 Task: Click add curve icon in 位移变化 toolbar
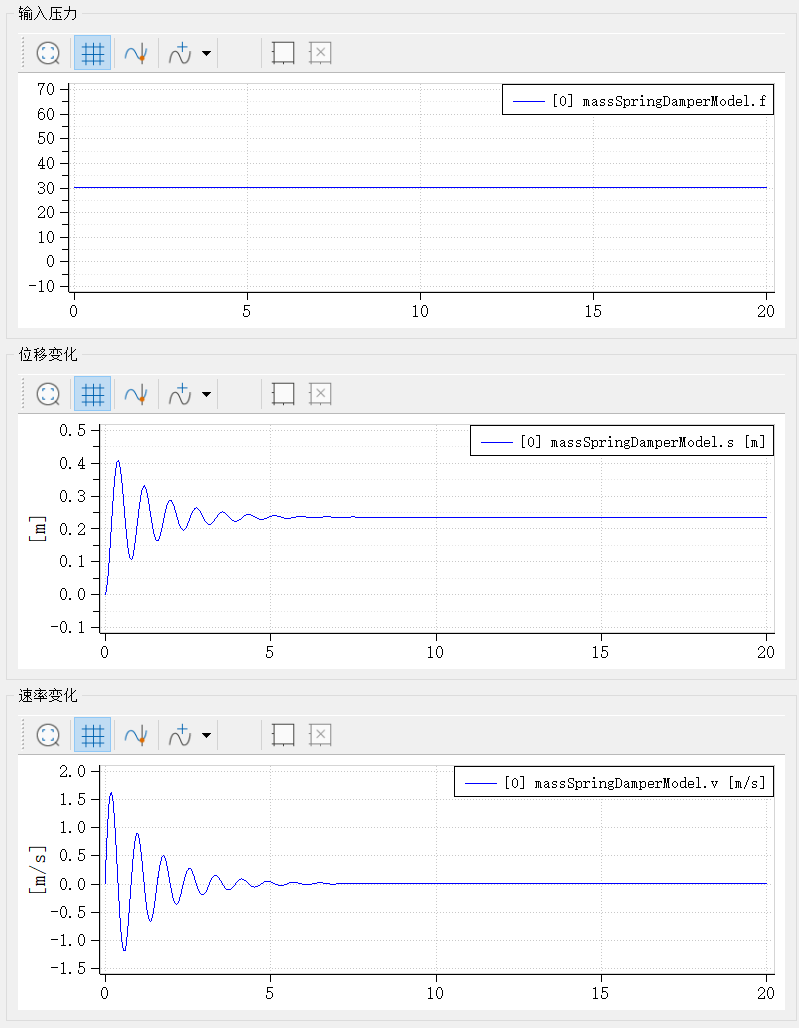click(180, 394)
